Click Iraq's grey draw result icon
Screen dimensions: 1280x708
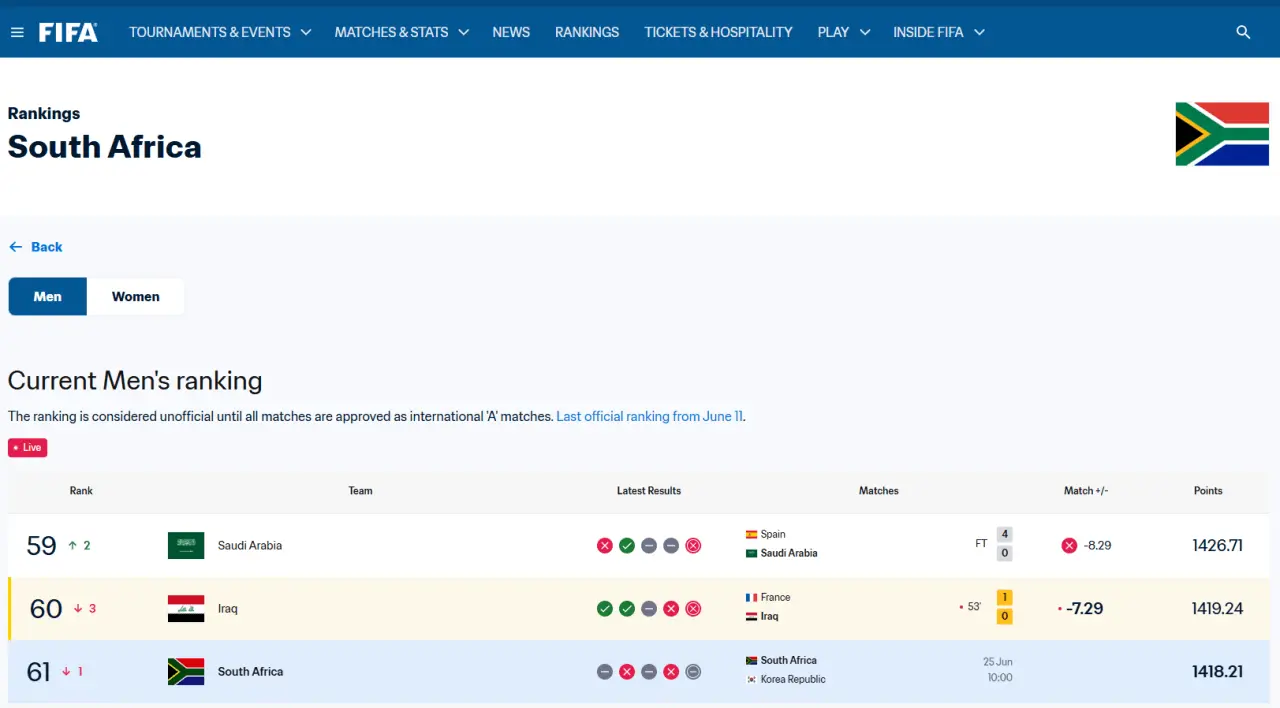(649, 608)
